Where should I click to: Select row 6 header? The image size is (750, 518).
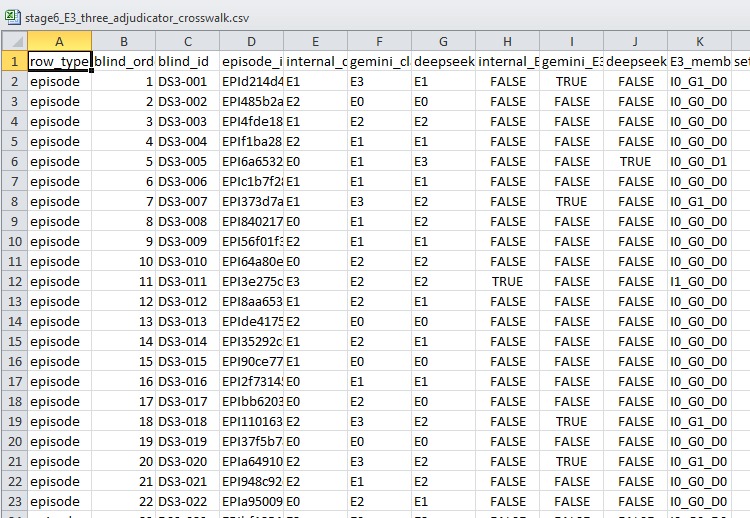tap(14, 161)
